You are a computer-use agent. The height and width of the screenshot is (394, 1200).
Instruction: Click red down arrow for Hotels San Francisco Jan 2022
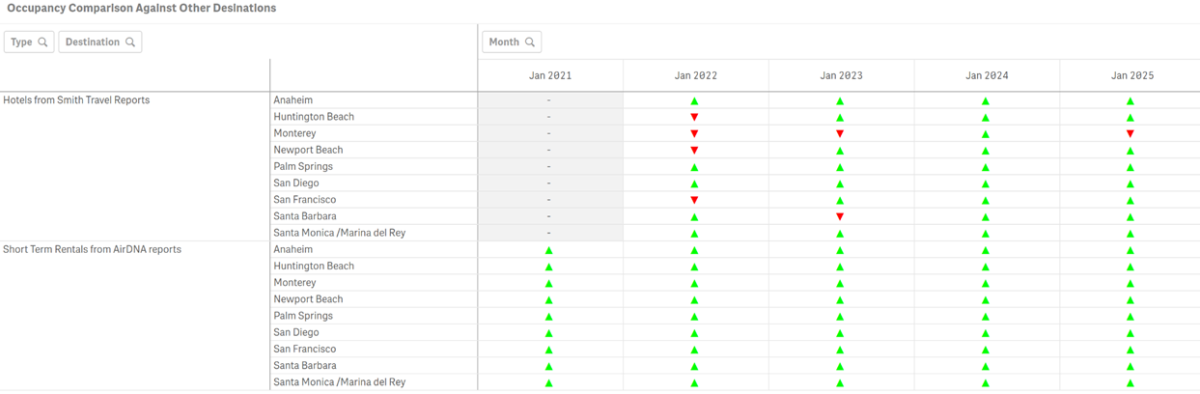click(694, 200)
